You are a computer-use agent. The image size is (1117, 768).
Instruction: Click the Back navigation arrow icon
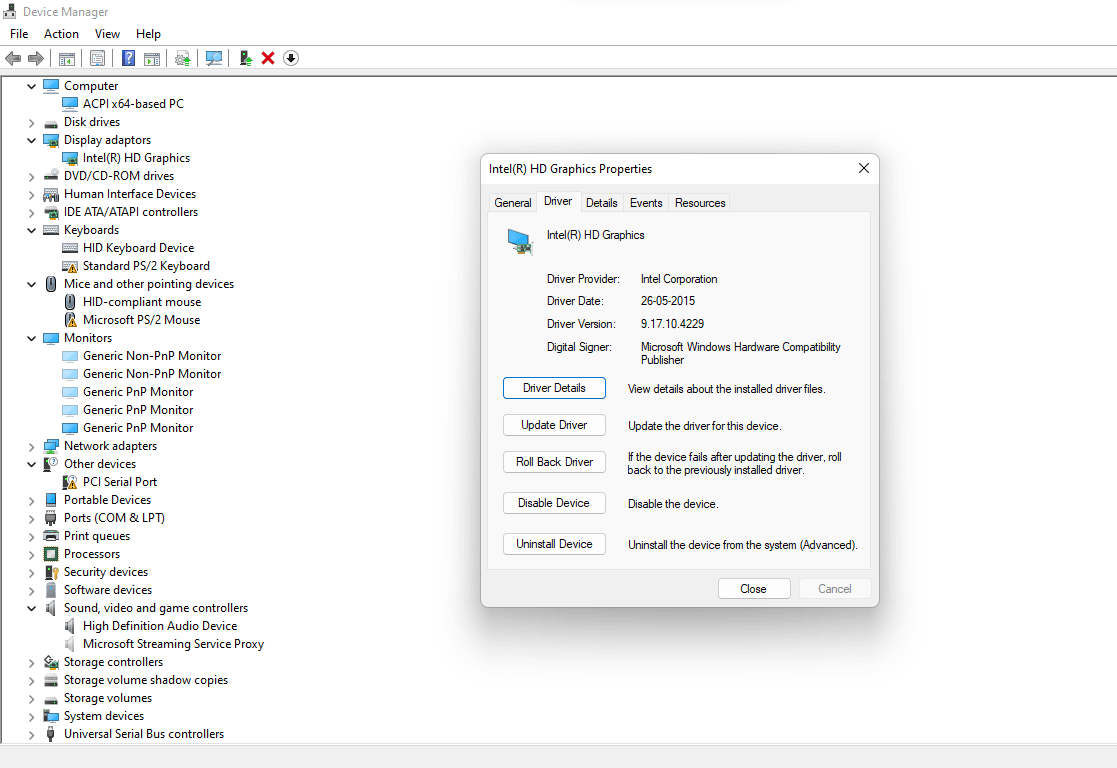[13, 58]
